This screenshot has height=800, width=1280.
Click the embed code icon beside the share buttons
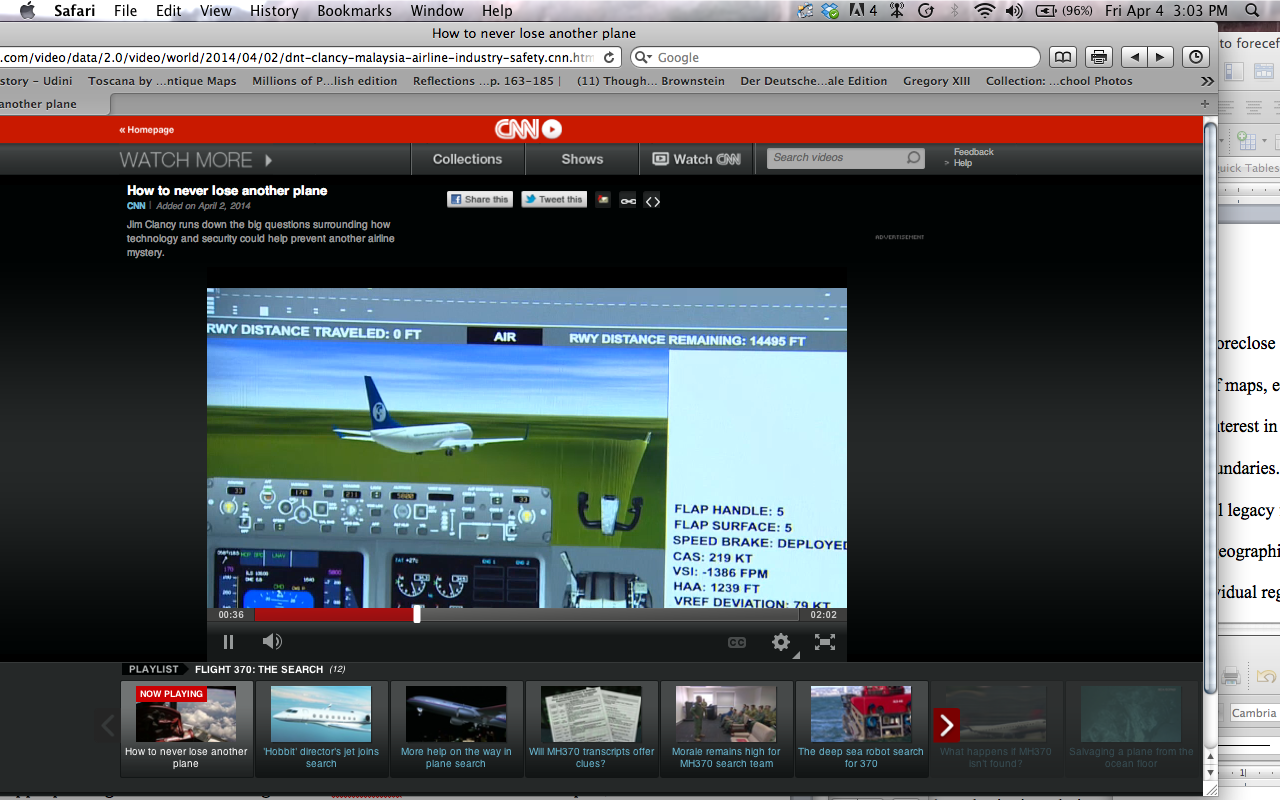coord(652,201)
